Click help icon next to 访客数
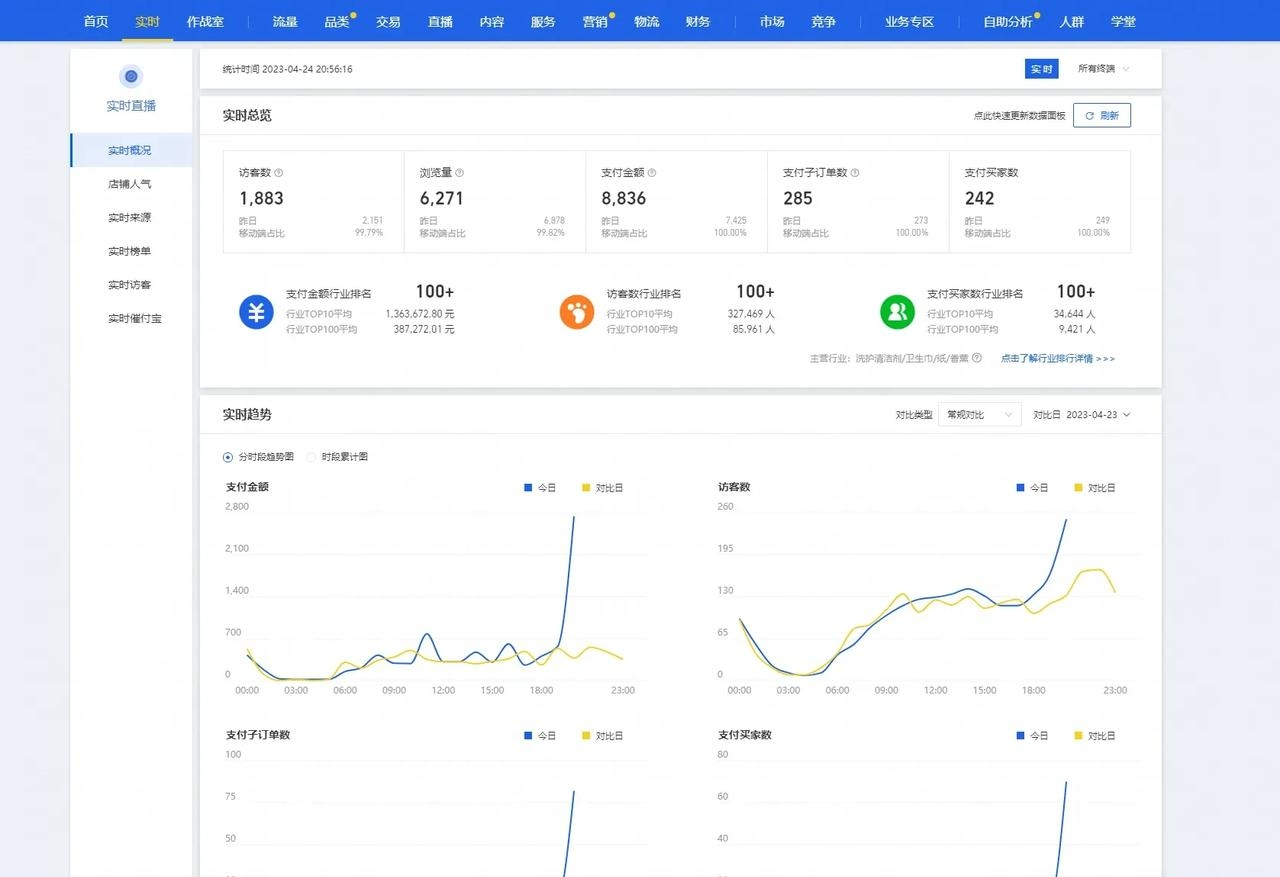Screen dimensions: 1280x877 (x=278, y=173)
